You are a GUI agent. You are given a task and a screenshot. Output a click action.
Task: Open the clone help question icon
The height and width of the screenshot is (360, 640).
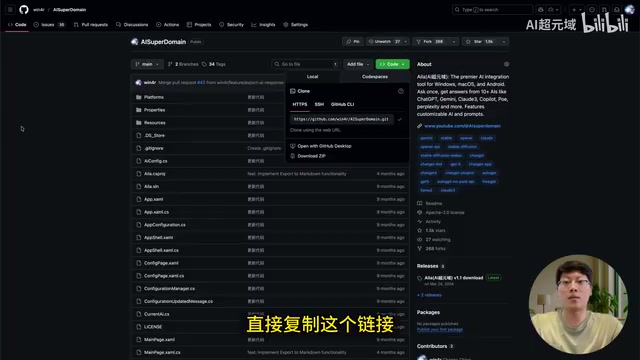[401, 91]
